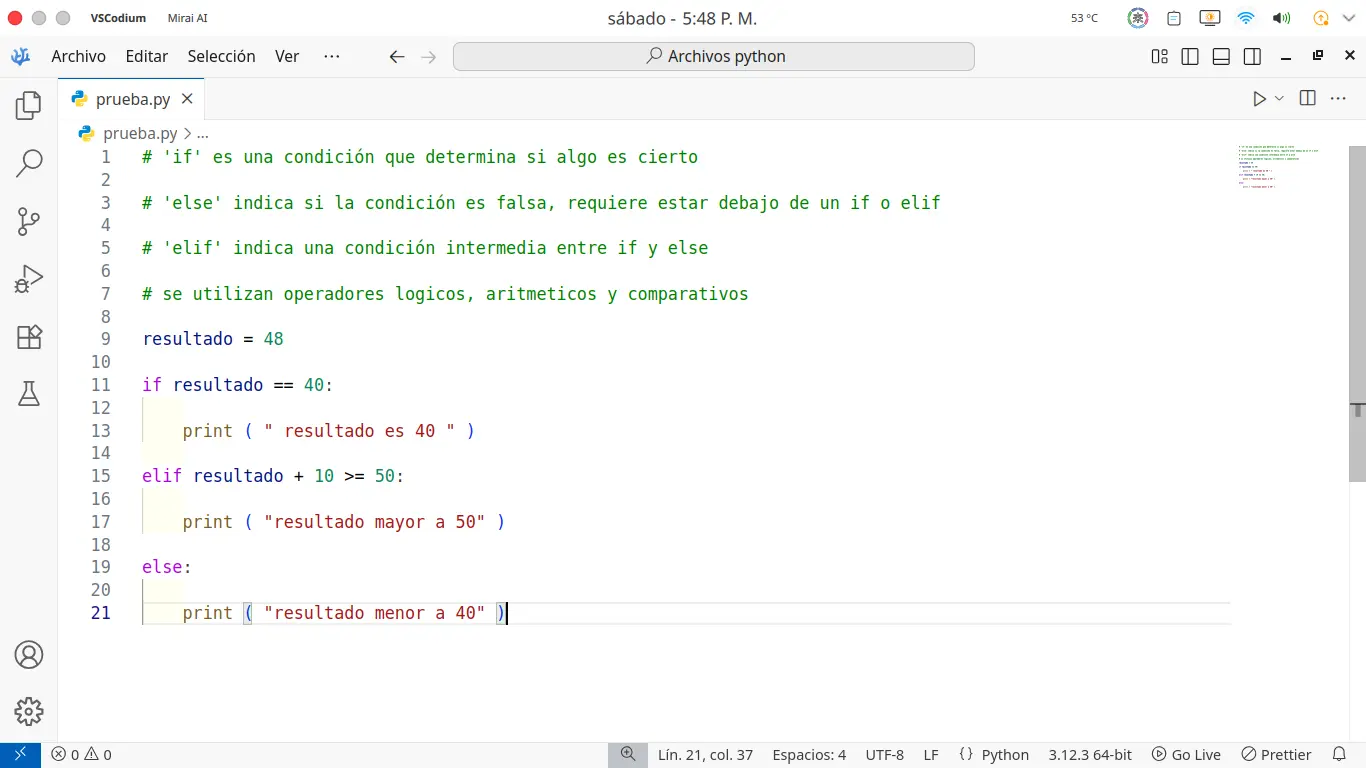Open the notifications bell

1339,755
